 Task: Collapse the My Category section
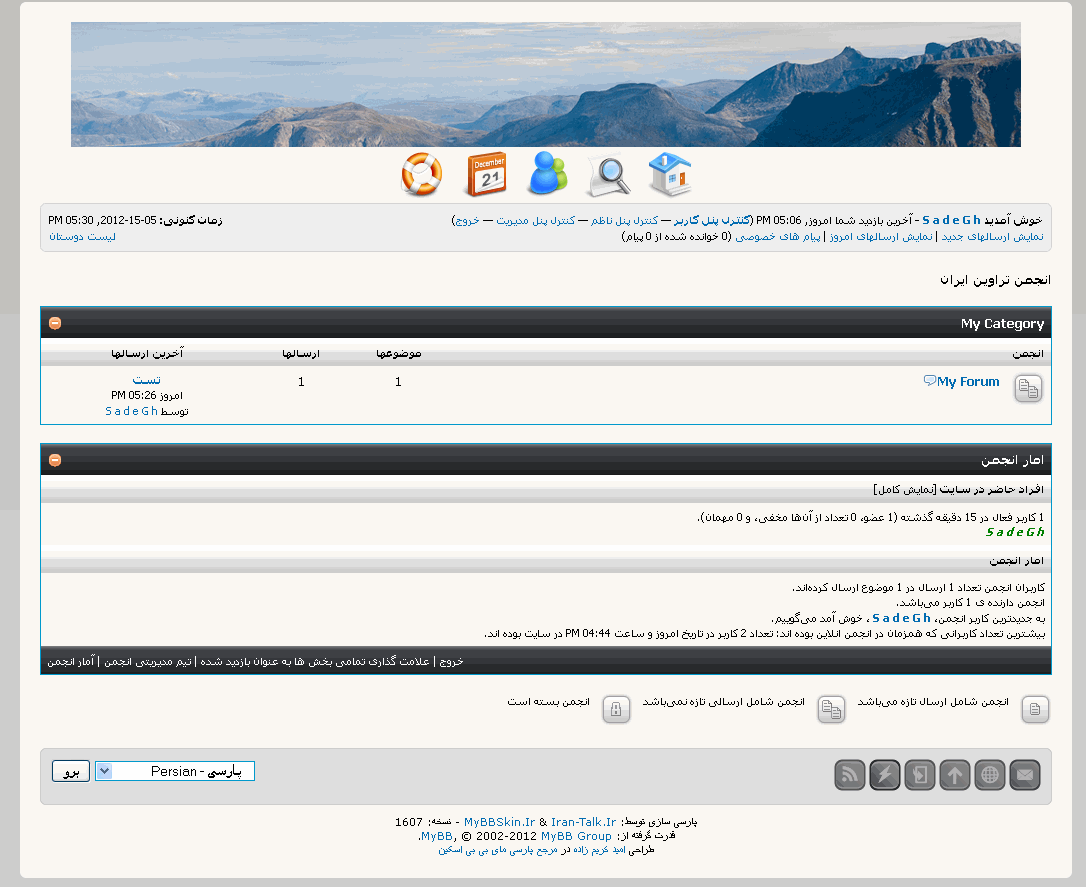[x=55, y=323]
